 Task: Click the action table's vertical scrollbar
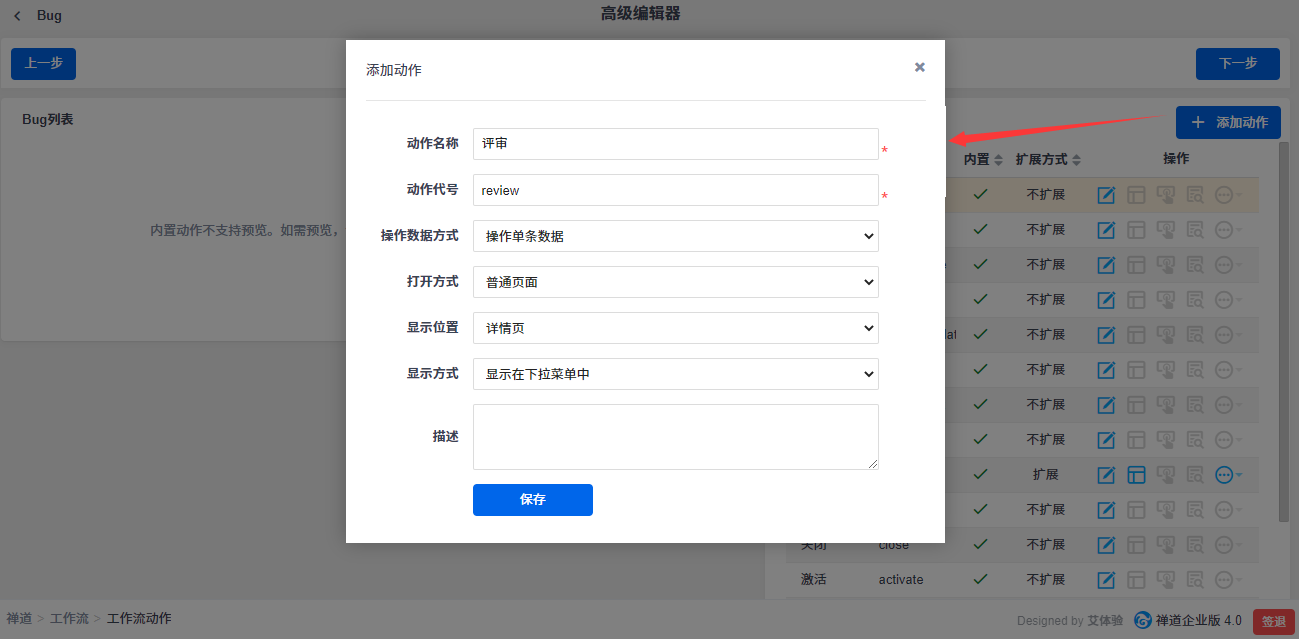[1284, 330]
